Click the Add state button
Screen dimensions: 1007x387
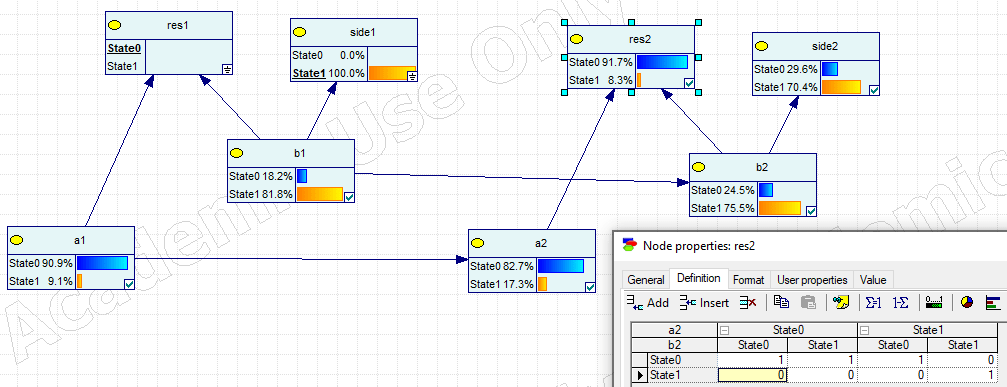647,302
